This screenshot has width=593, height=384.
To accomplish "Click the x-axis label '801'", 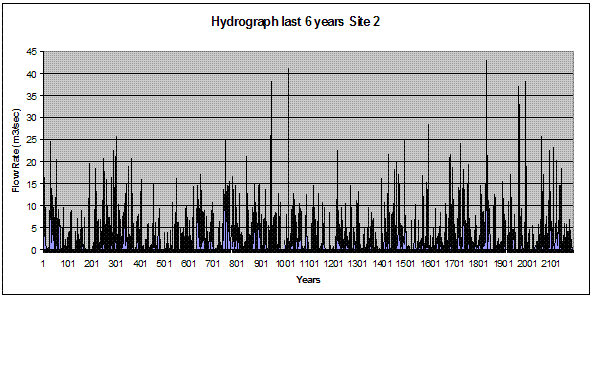I will 237,263.
